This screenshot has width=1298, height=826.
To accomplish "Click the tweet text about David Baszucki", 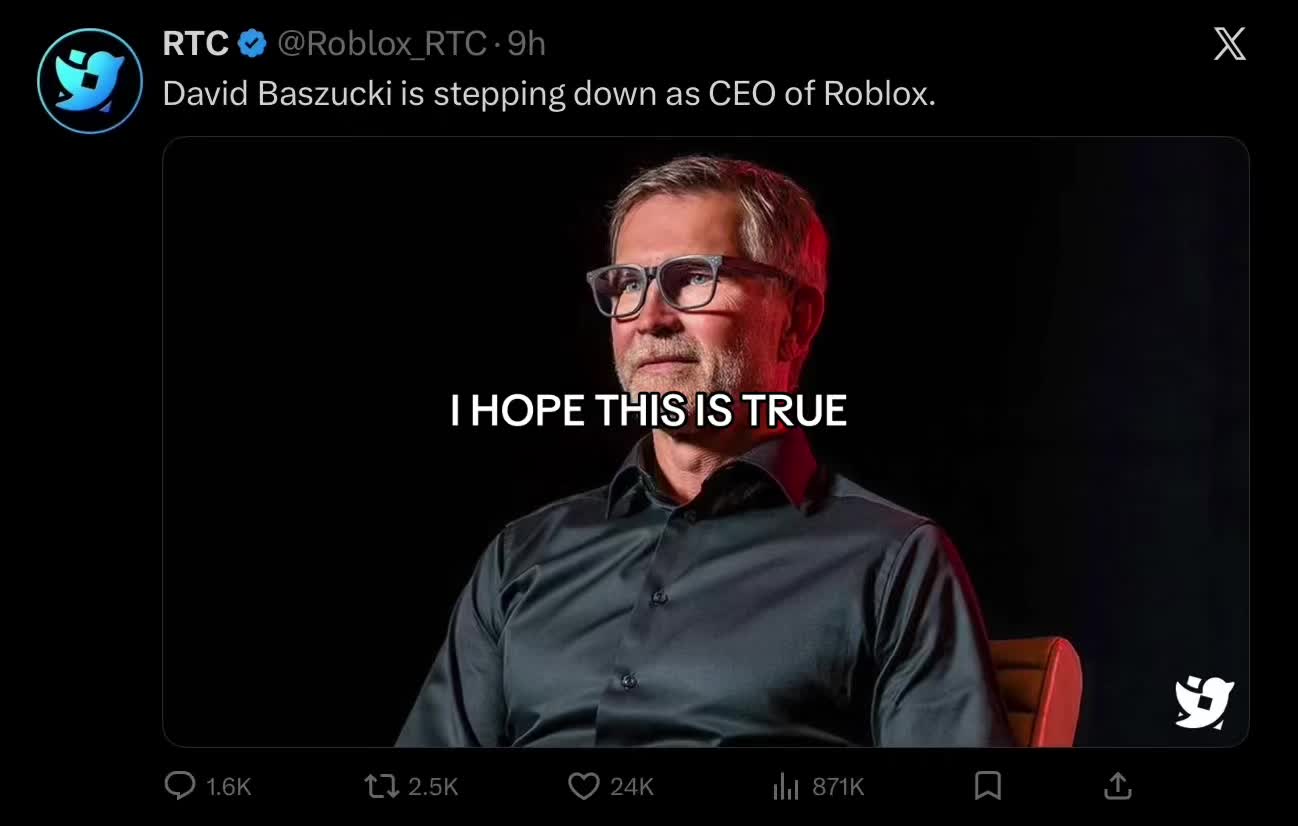I will (549, 94).
